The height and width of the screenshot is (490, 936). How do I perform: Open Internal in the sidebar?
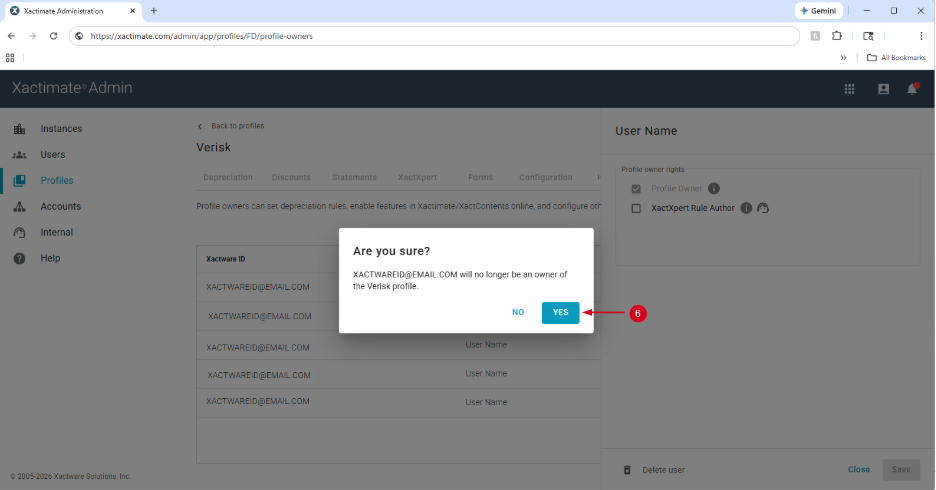[57, 232]
